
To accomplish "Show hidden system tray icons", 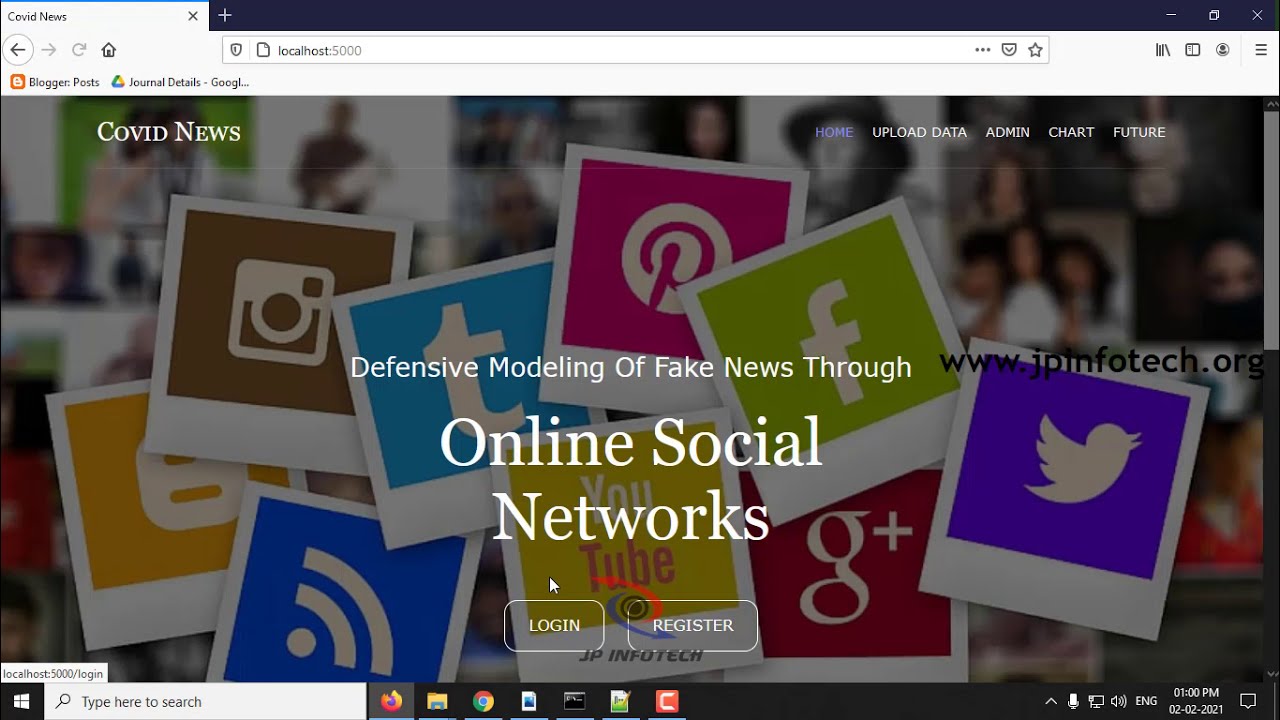I will pos(1050,701).
